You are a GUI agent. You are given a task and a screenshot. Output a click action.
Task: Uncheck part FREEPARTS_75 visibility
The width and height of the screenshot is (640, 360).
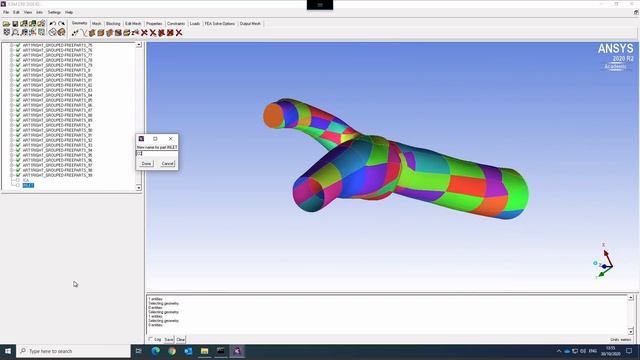pyautogui.click(x=18, y=45)
